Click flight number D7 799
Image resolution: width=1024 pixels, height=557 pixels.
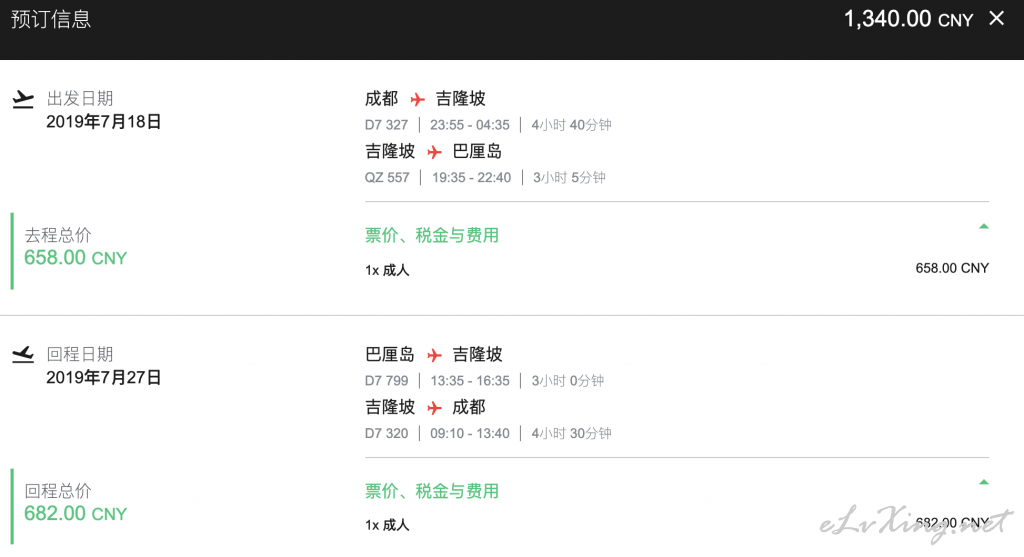(386, 381)
